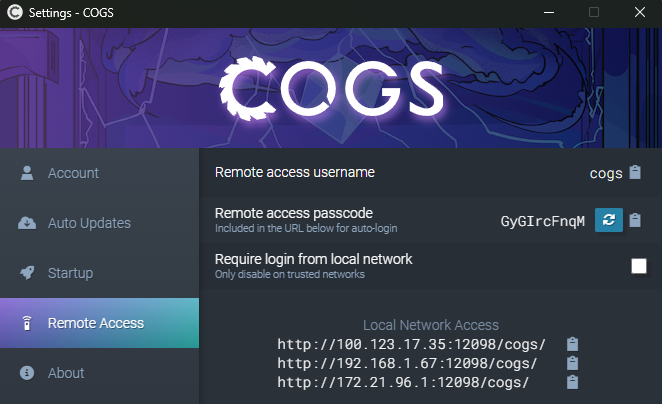Select the passcode text GyGIrcFnqM
The height and width of the screenshot is (404, 662).
click(543, 221)
